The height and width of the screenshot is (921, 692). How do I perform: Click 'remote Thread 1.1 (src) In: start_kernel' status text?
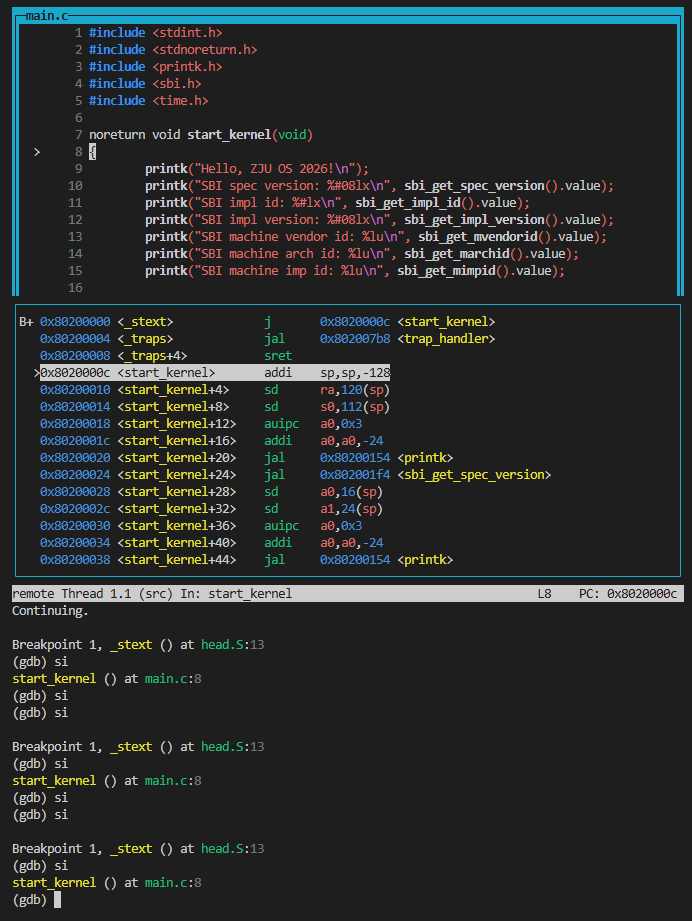pyautogui.click(x=152, y=594)
